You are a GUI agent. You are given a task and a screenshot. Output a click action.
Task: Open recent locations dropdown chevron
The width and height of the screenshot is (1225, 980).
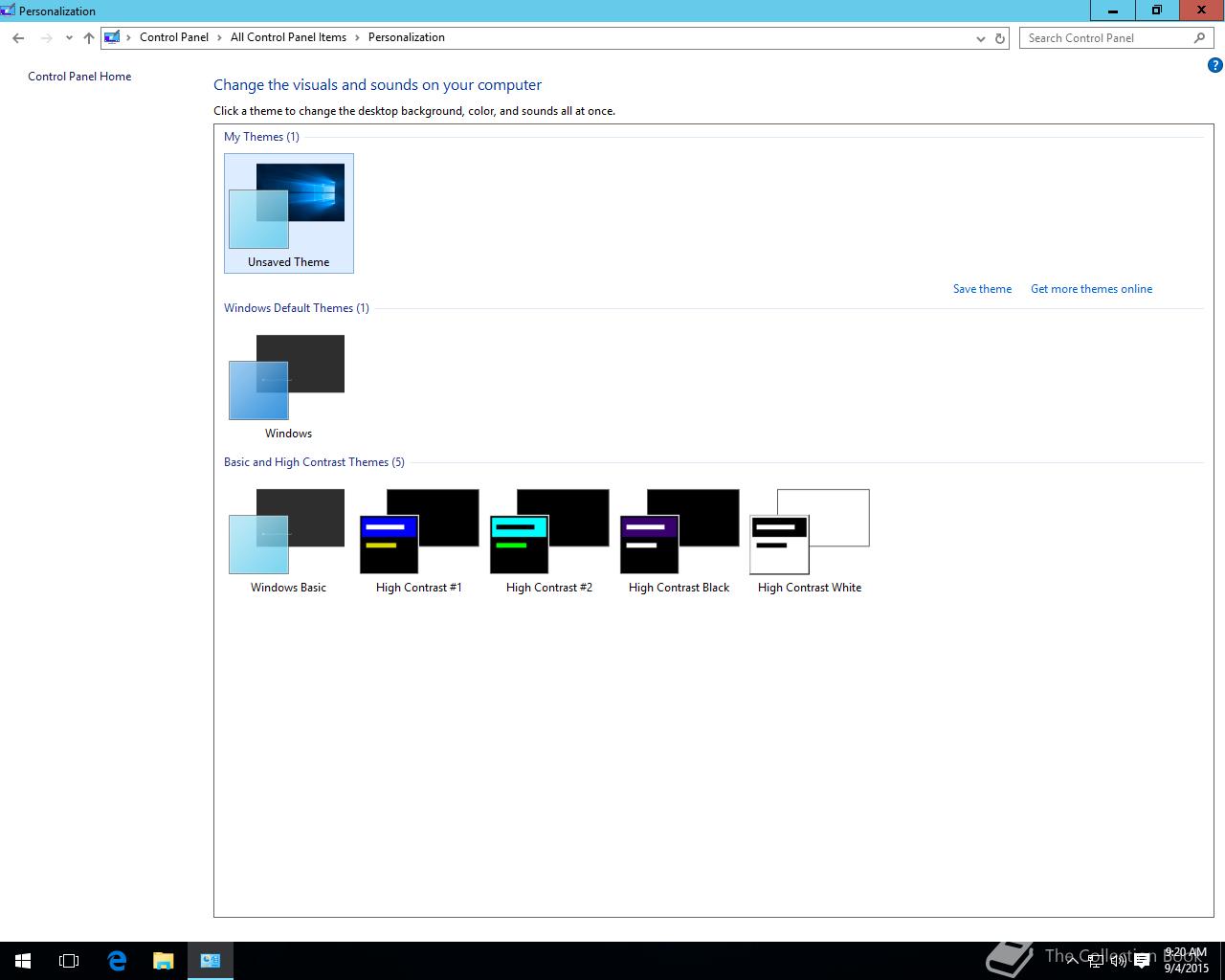(x=69, y=38)
